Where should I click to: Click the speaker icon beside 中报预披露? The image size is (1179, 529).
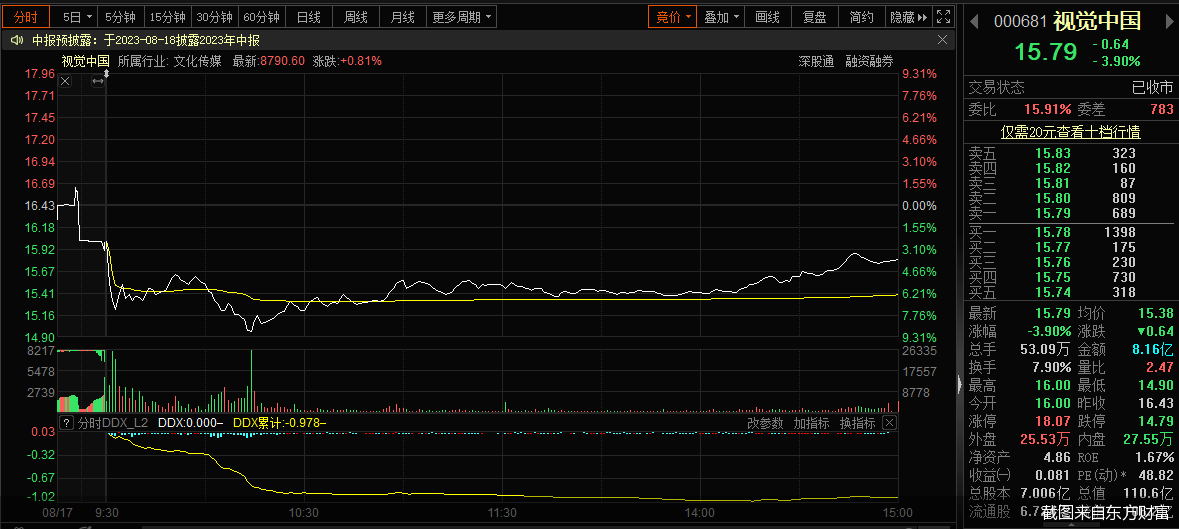[x=17, y=40]
